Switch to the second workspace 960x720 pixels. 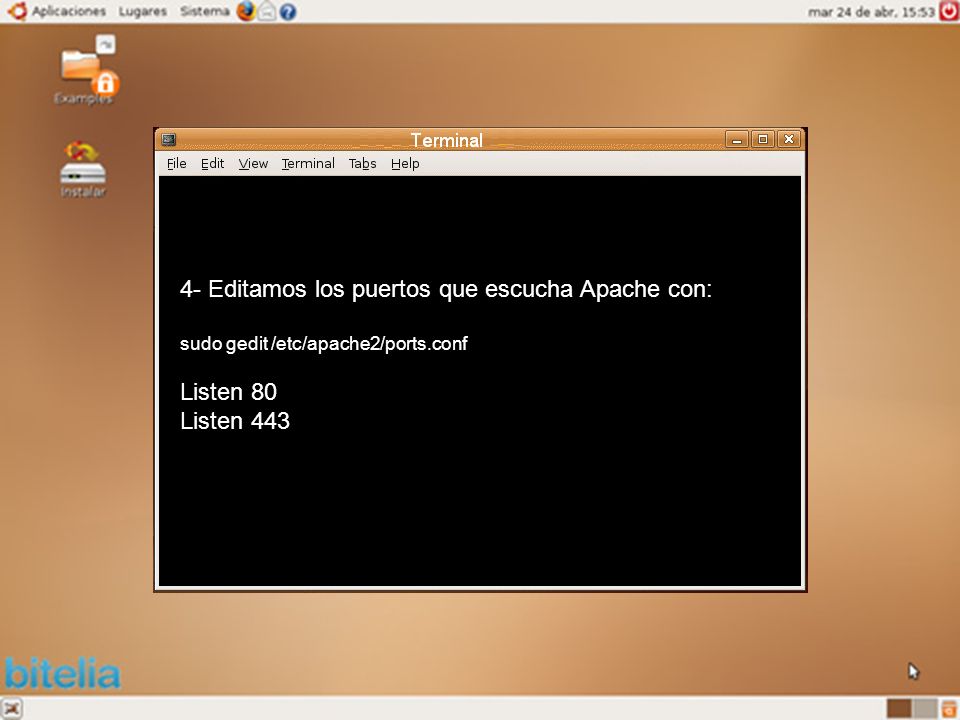924,709
